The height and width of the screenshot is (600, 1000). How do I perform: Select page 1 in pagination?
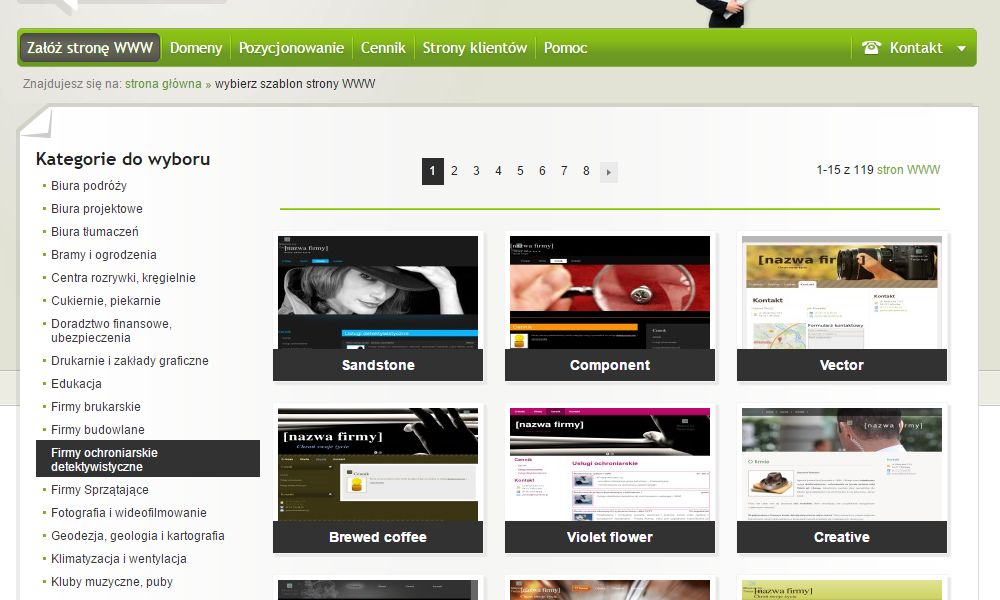(432, 172)
